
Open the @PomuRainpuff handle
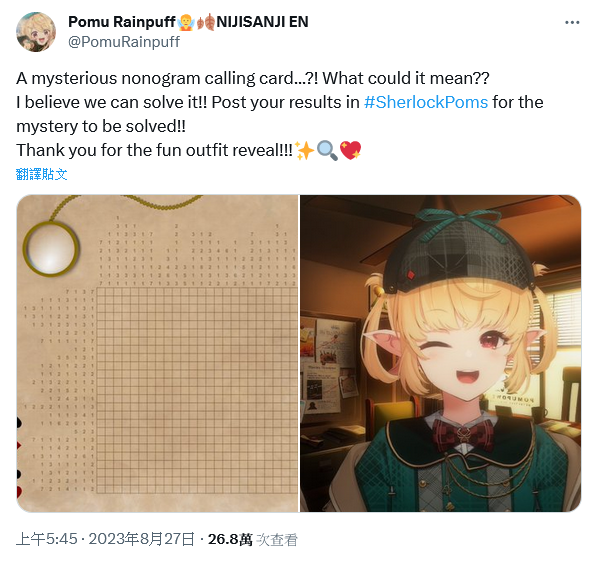(124, 42)
